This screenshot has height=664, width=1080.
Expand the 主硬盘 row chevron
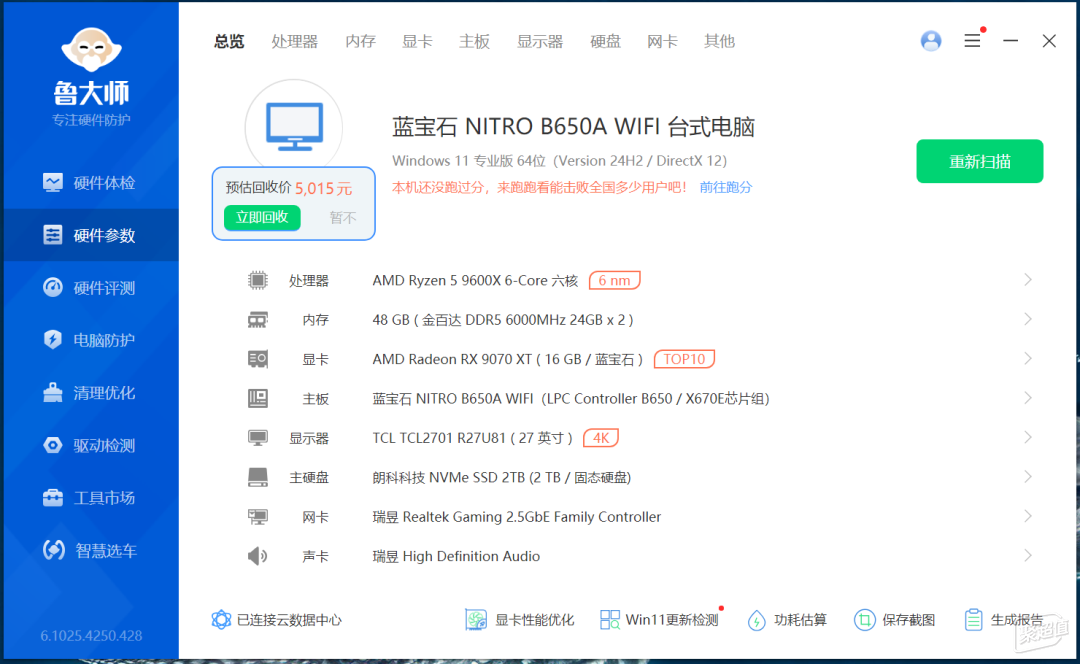point(1028,477)
